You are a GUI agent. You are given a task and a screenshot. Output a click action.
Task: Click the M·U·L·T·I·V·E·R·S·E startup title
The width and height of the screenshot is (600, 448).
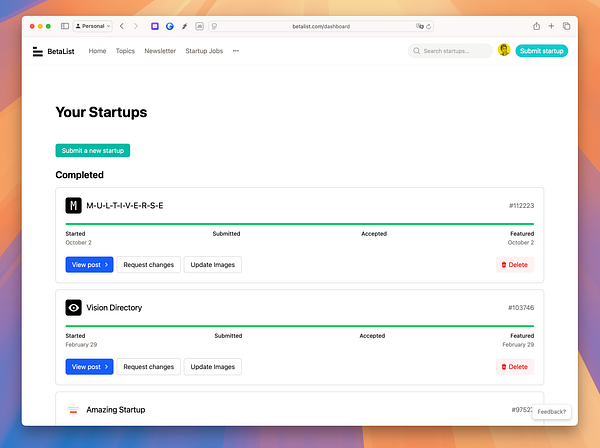pos(125,206)
